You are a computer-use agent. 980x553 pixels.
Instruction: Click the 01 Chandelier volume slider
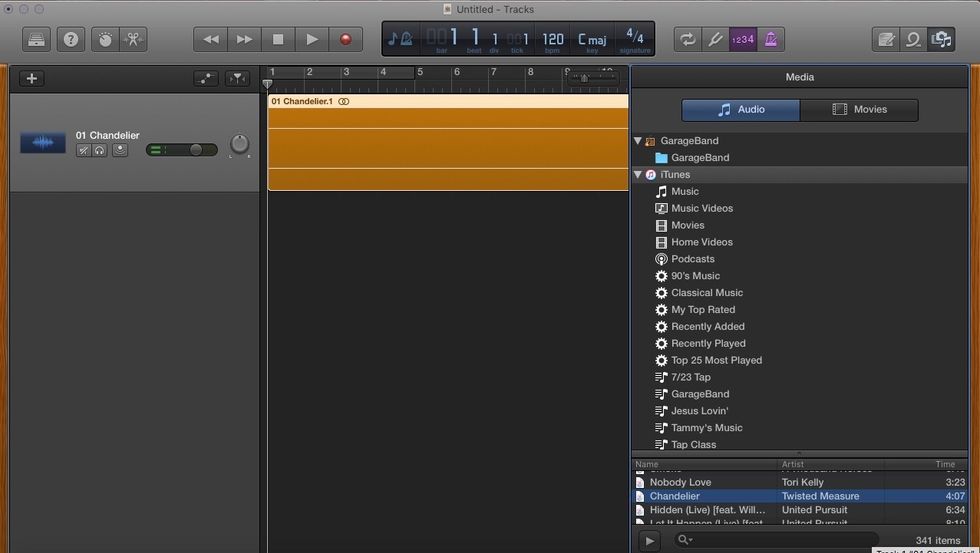[181, 150]
